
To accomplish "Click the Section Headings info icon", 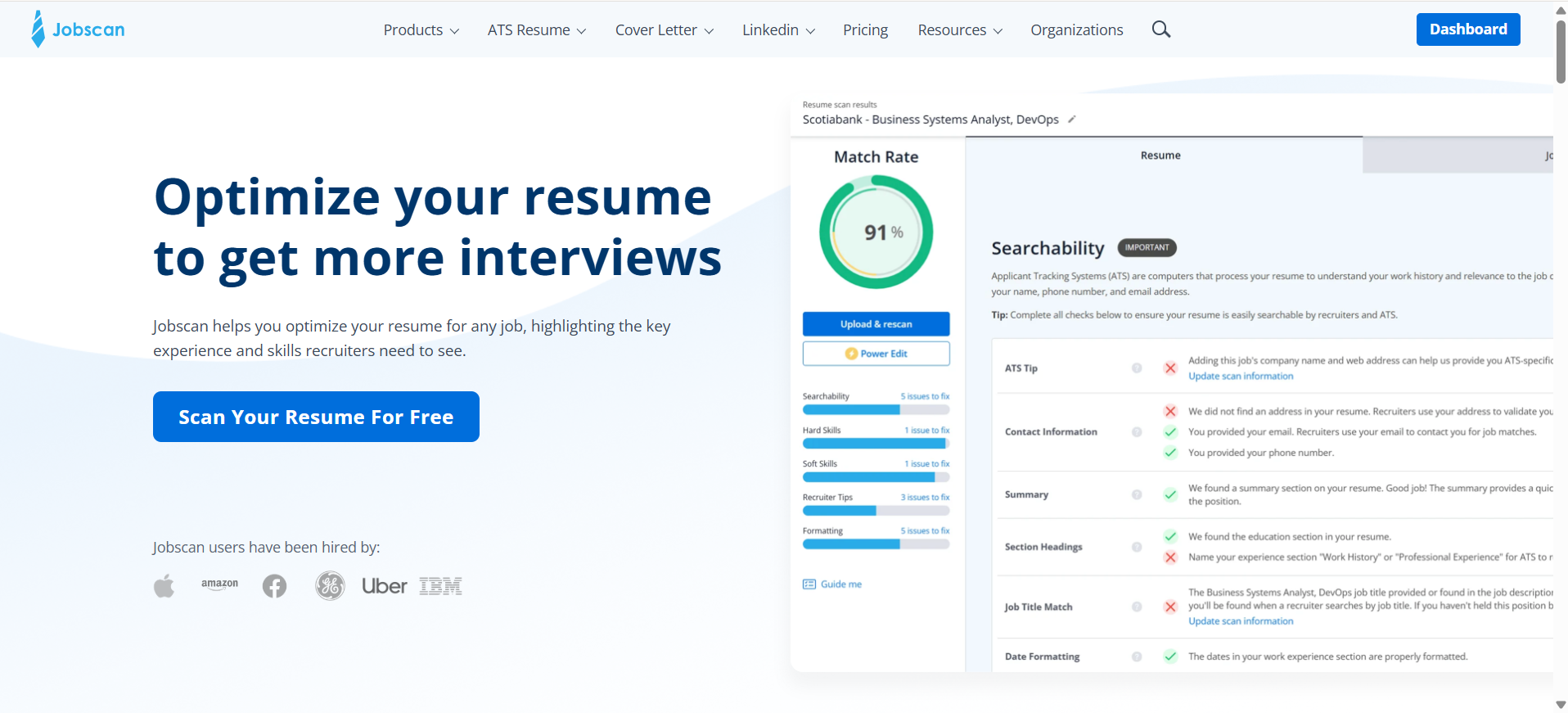I will pyautogui.click(x=1137, y=547).
